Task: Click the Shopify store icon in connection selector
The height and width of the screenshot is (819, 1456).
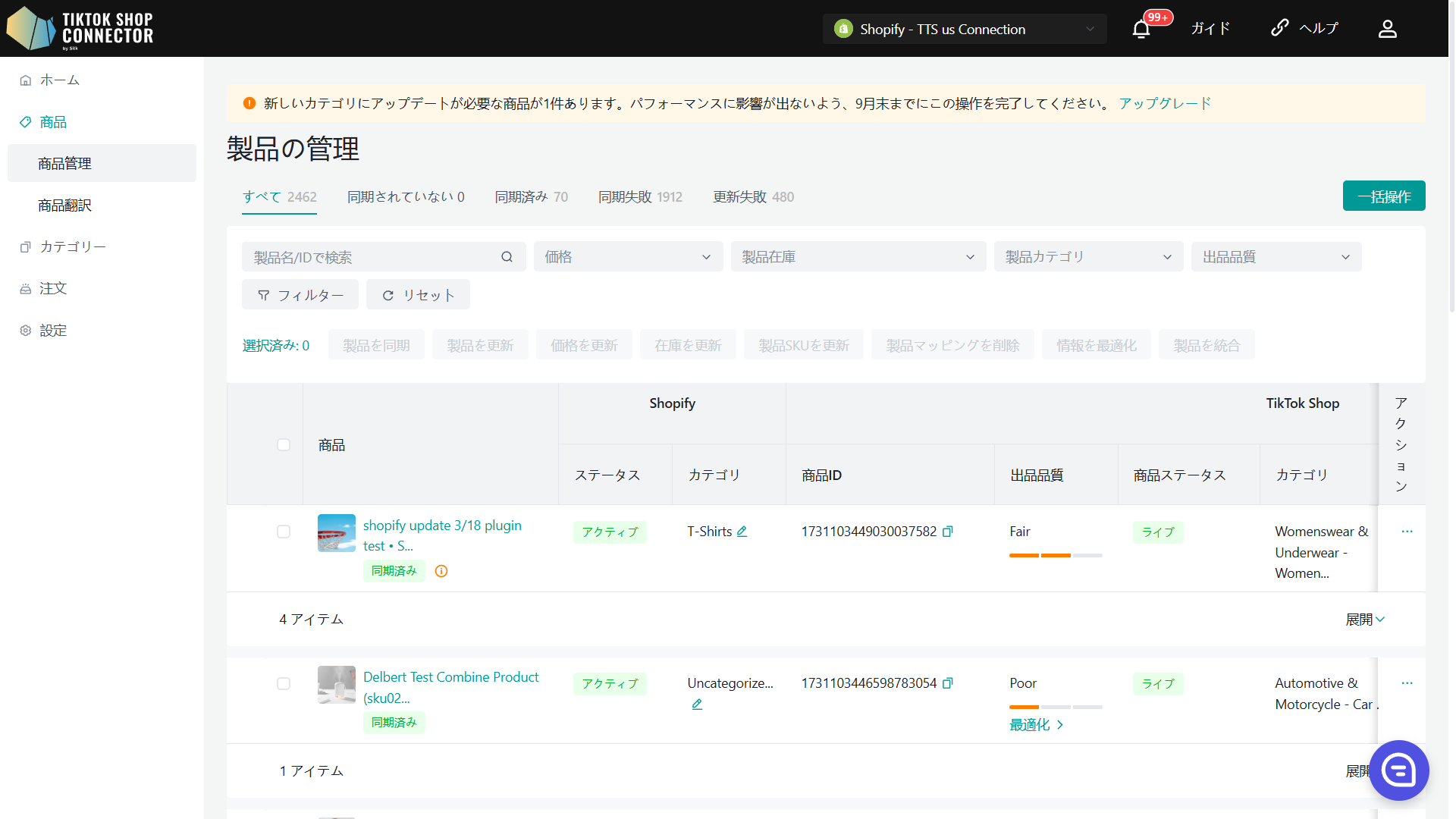Action: click(843, 29)
